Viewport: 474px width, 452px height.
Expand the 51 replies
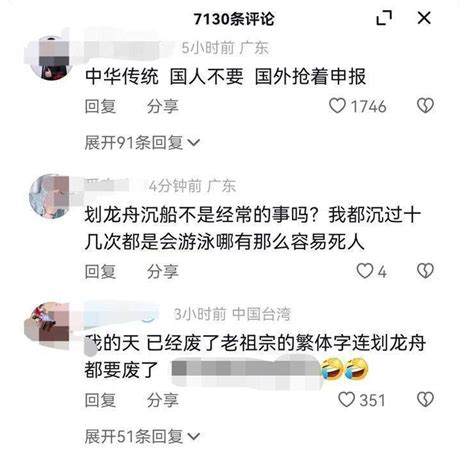142,436
